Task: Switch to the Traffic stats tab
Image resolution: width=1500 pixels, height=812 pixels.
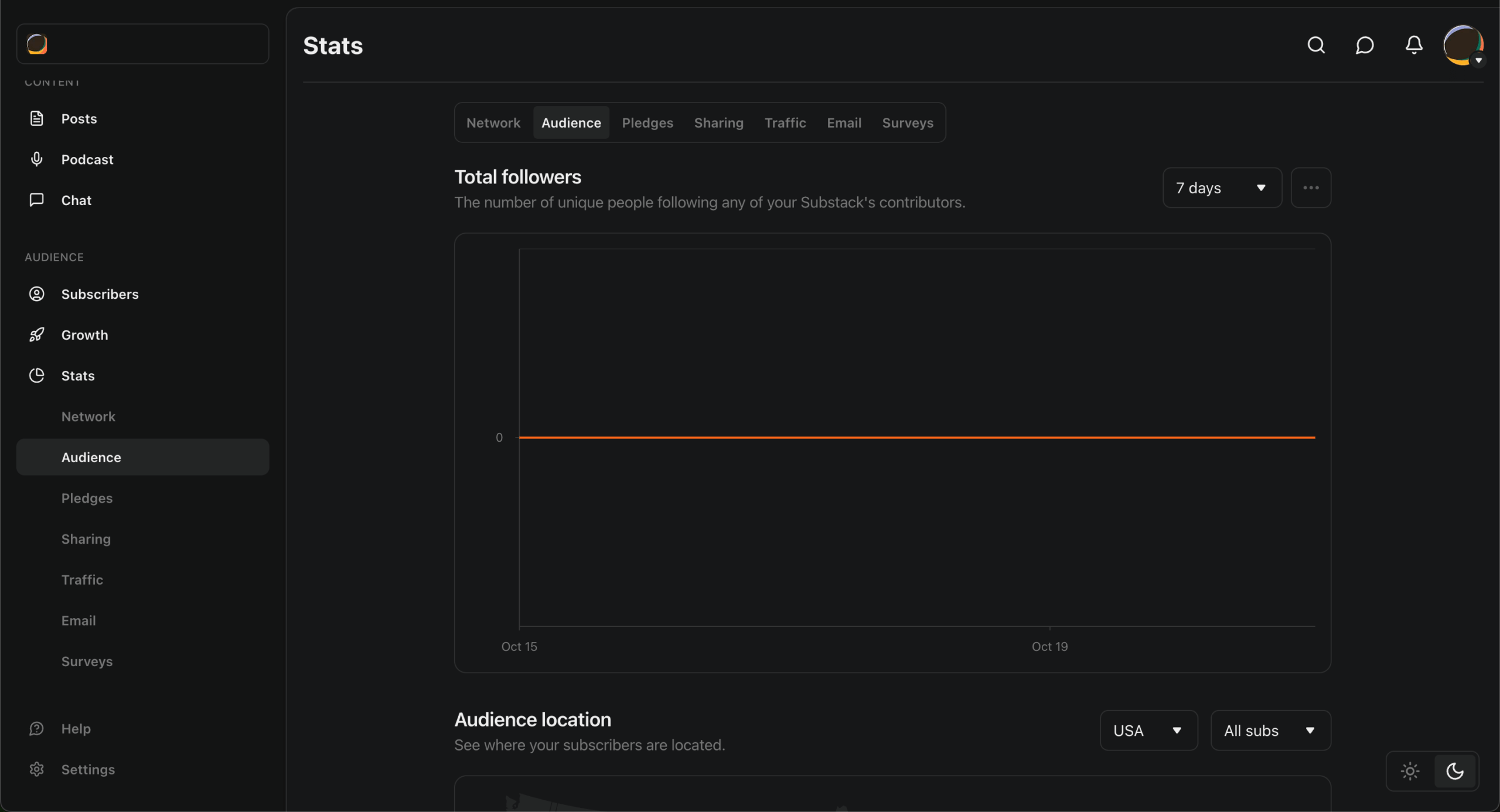Action: [785, 122]
